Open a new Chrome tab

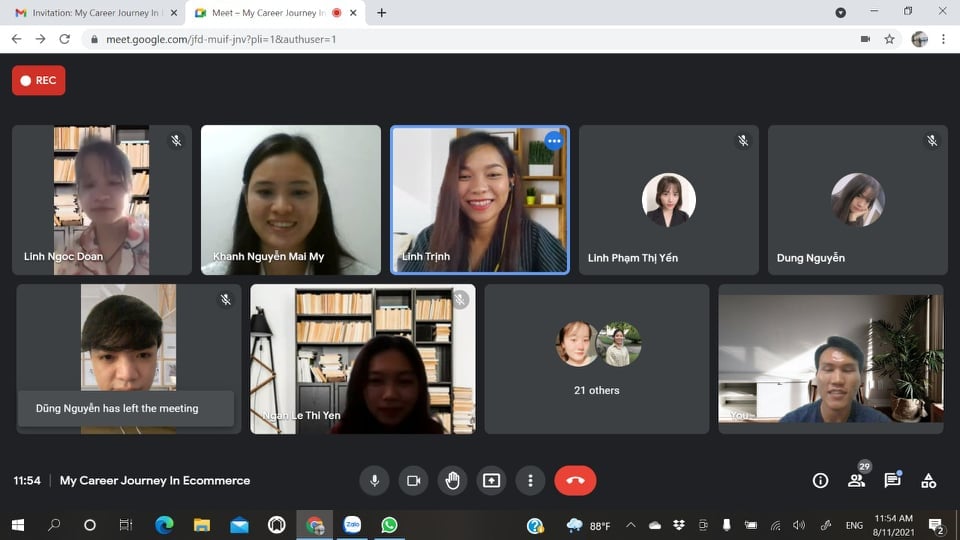pyautogui.click(x=381, y=13)
